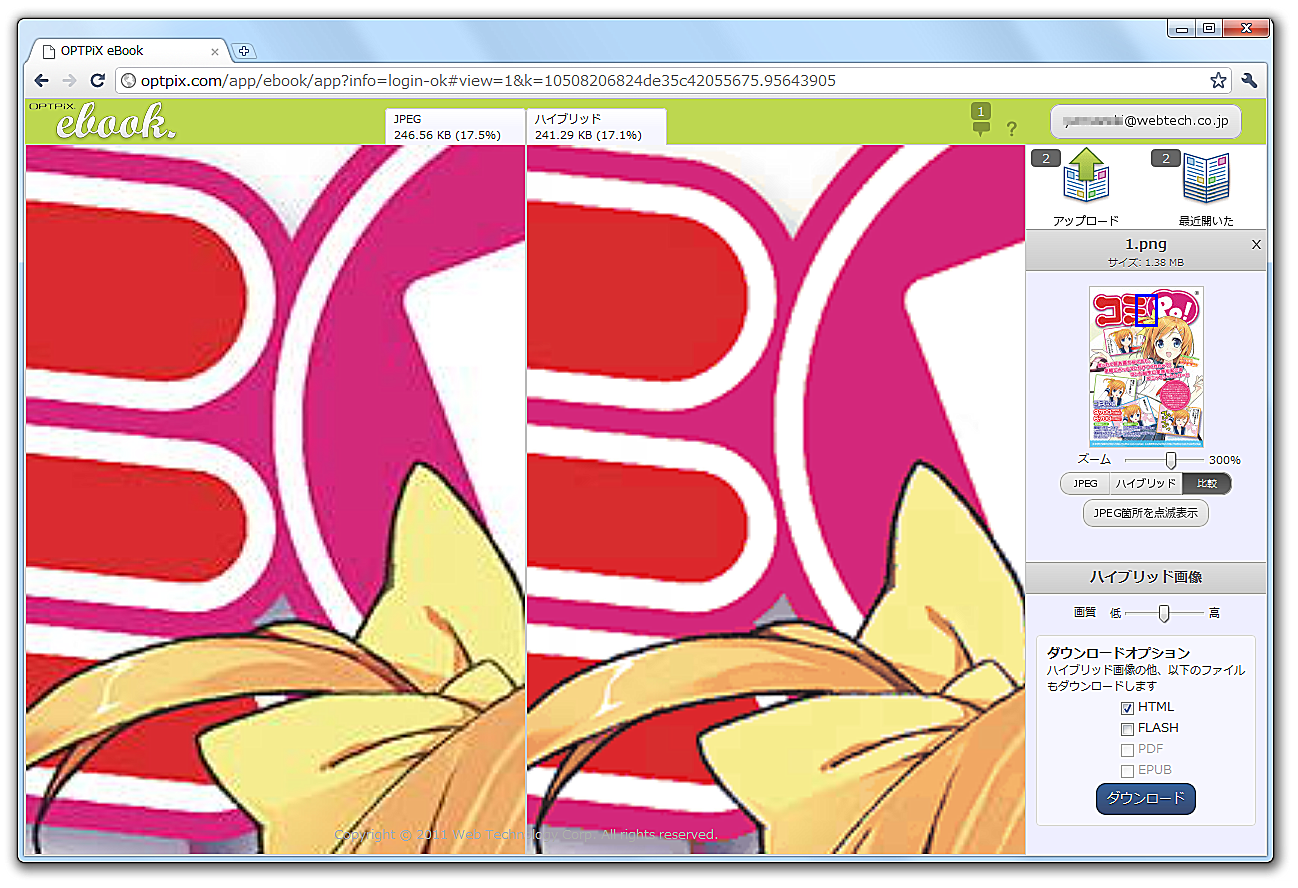Viewport: 1298px width, 888px height.
Task: Bookmark this page with the star icon
Action: (1218, 80)
